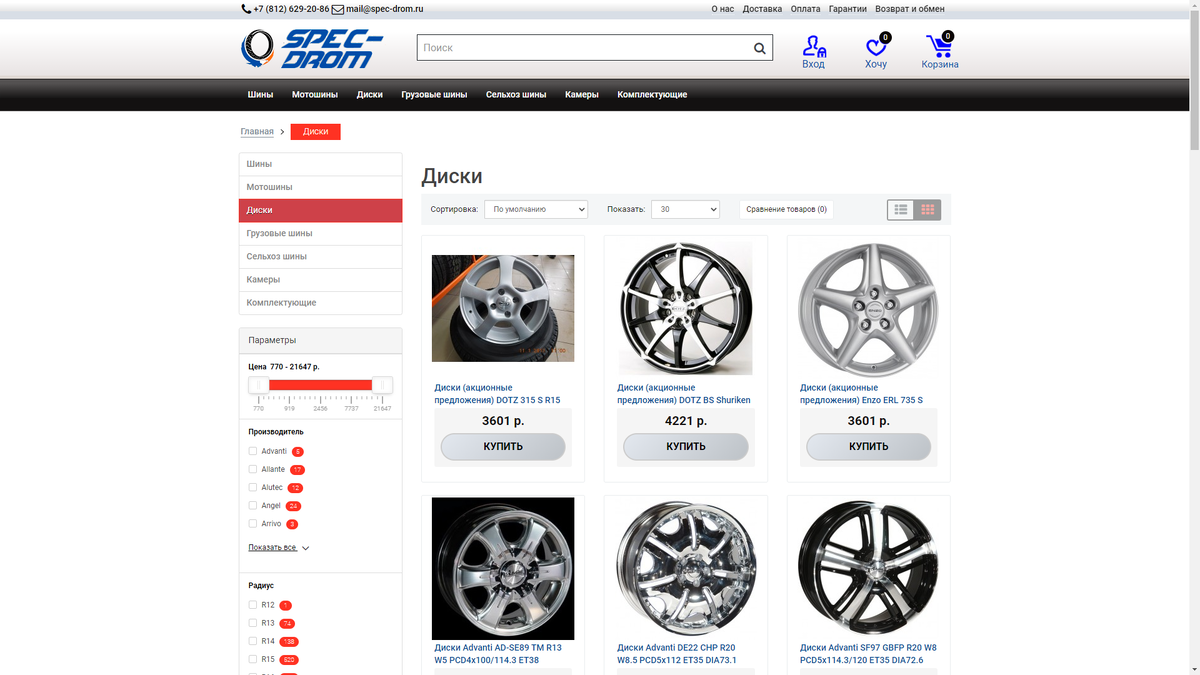Select Диски in the sidebar categories

320,210
